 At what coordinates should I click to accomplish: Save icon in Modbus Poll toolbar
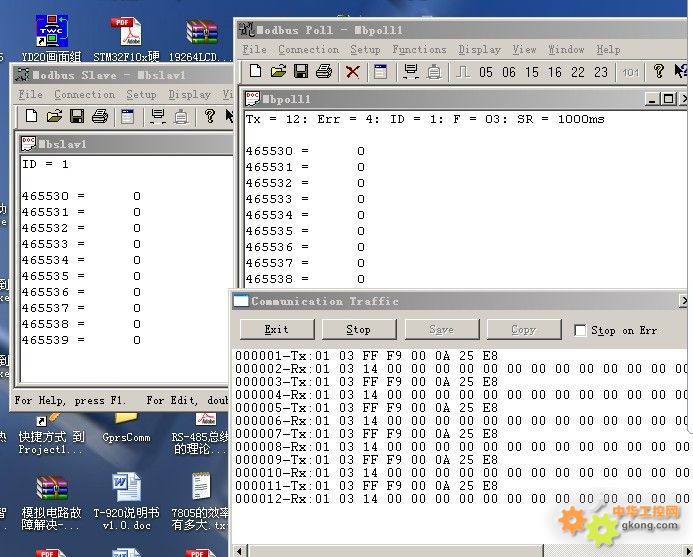tap(301, 71)
